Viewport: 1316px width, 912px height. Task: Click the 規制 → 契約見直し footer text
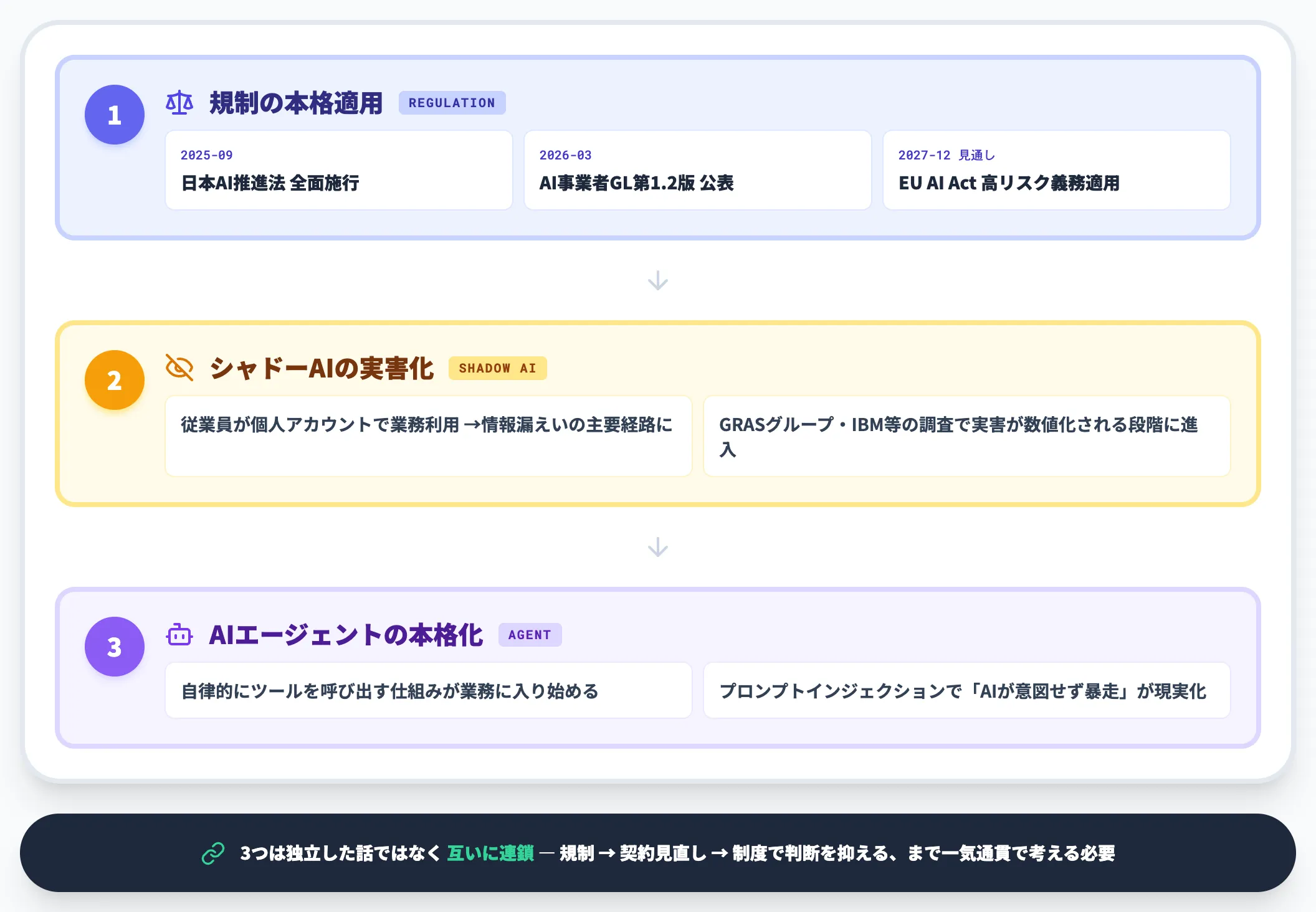click(633, 853)
